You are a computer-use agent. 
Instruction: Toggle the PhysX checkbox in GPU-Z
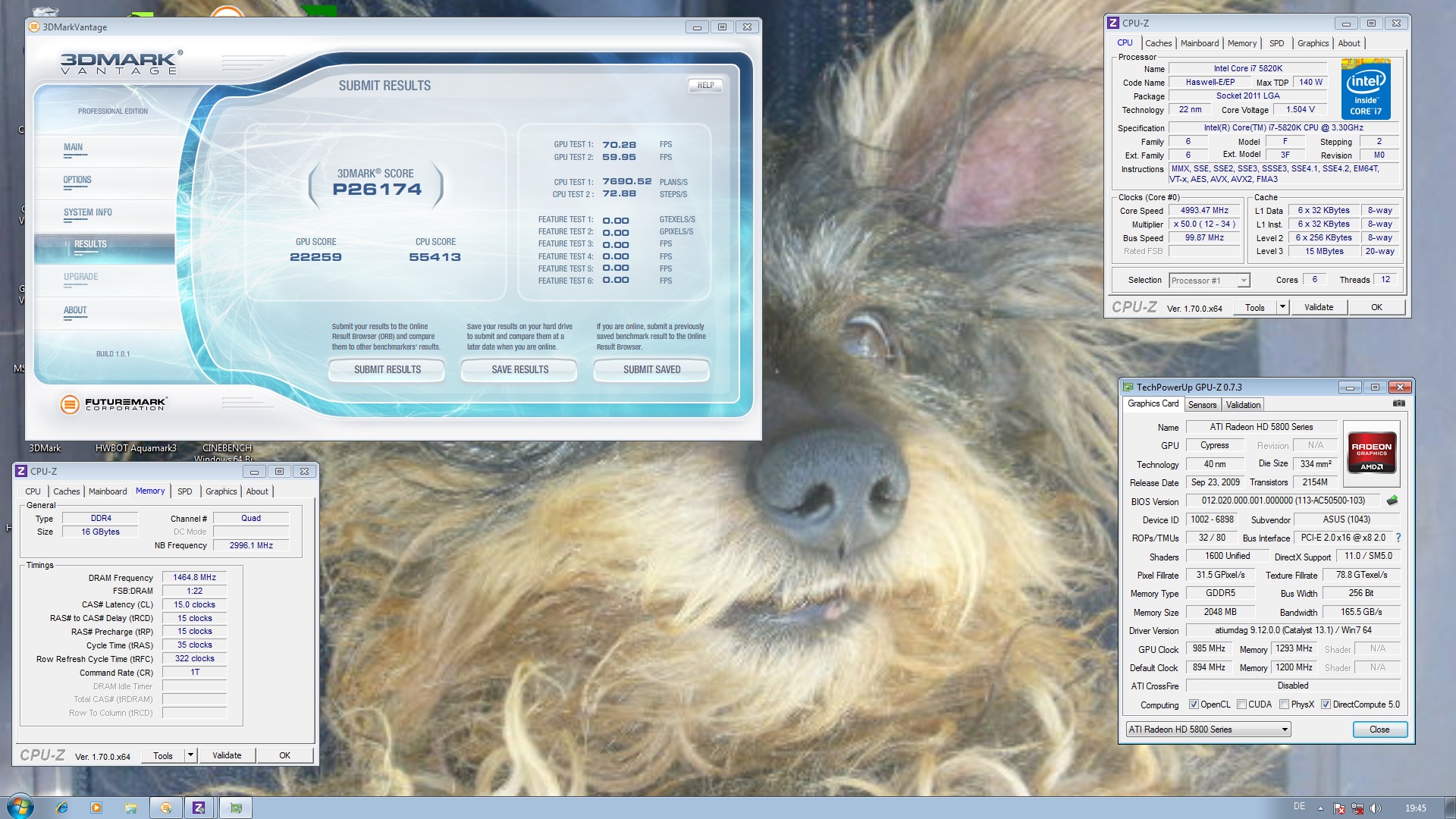click(1284, 704)
